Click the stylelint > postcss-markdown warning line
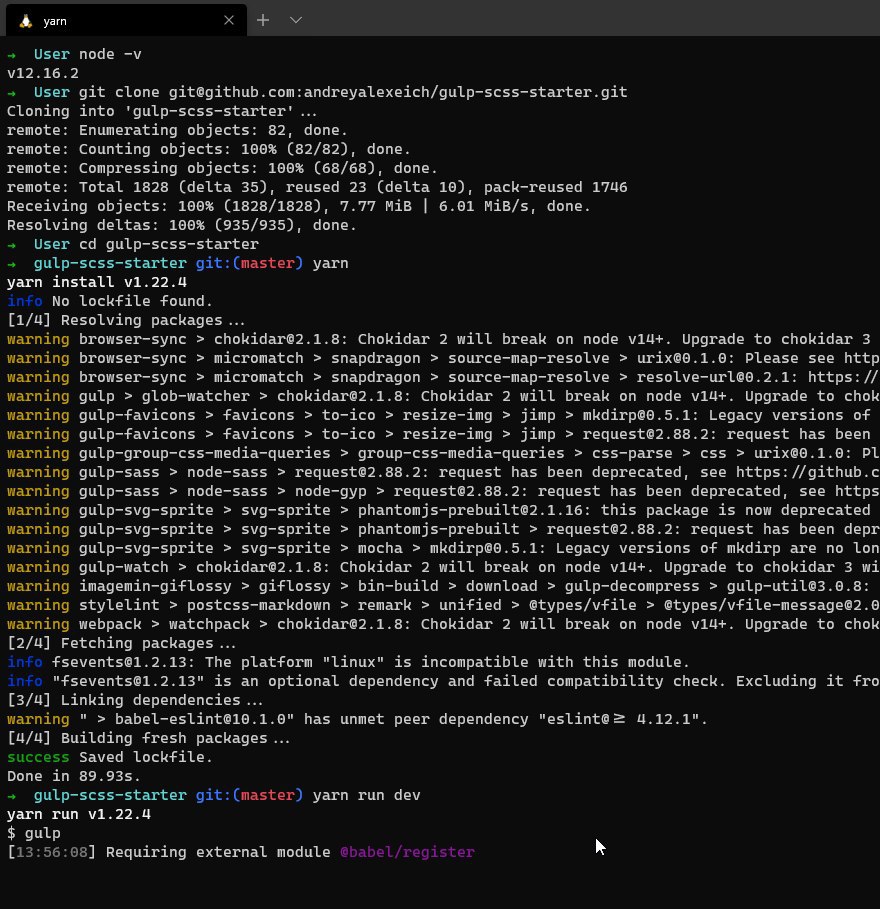This screenshot has width=880, height=909. coord(443,605)
